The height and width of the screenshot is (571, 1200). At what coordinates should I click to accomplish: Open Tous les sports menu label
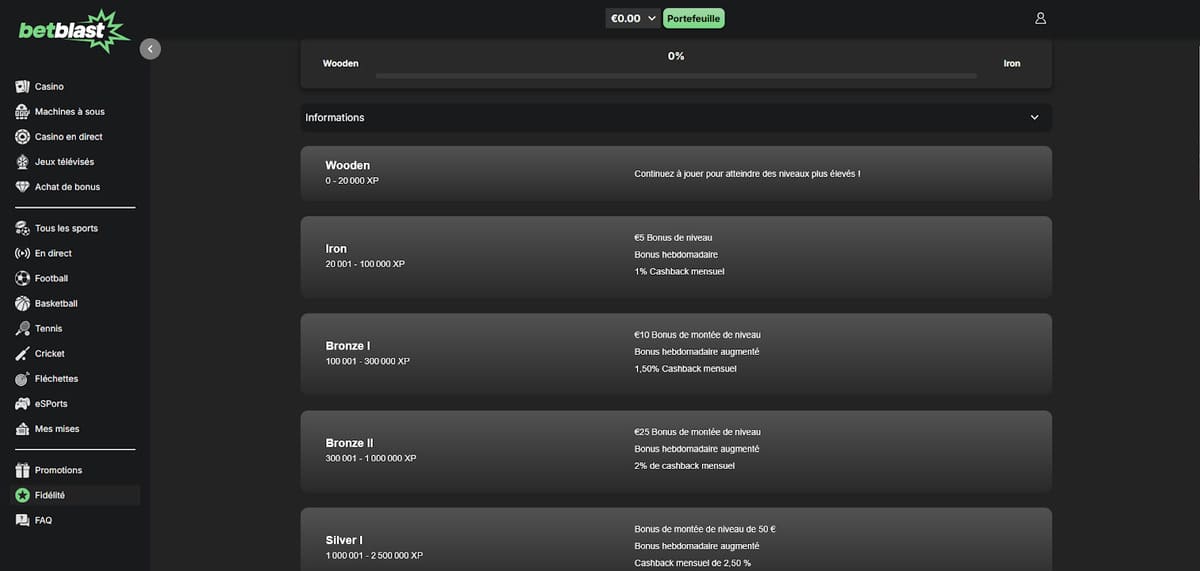(66, 228)
